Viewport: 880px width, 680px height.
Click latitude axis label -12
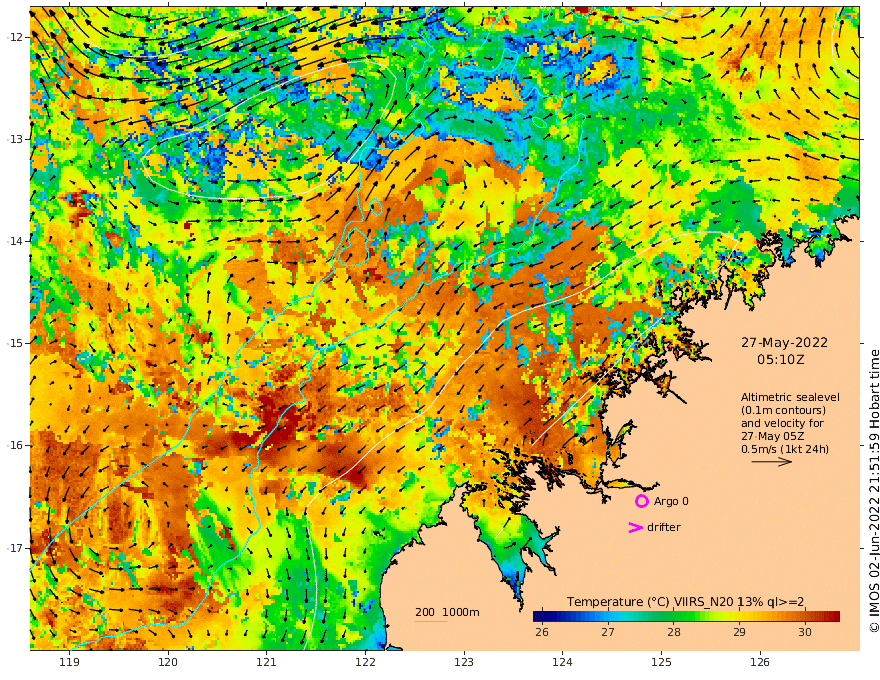tap(15, 37)
